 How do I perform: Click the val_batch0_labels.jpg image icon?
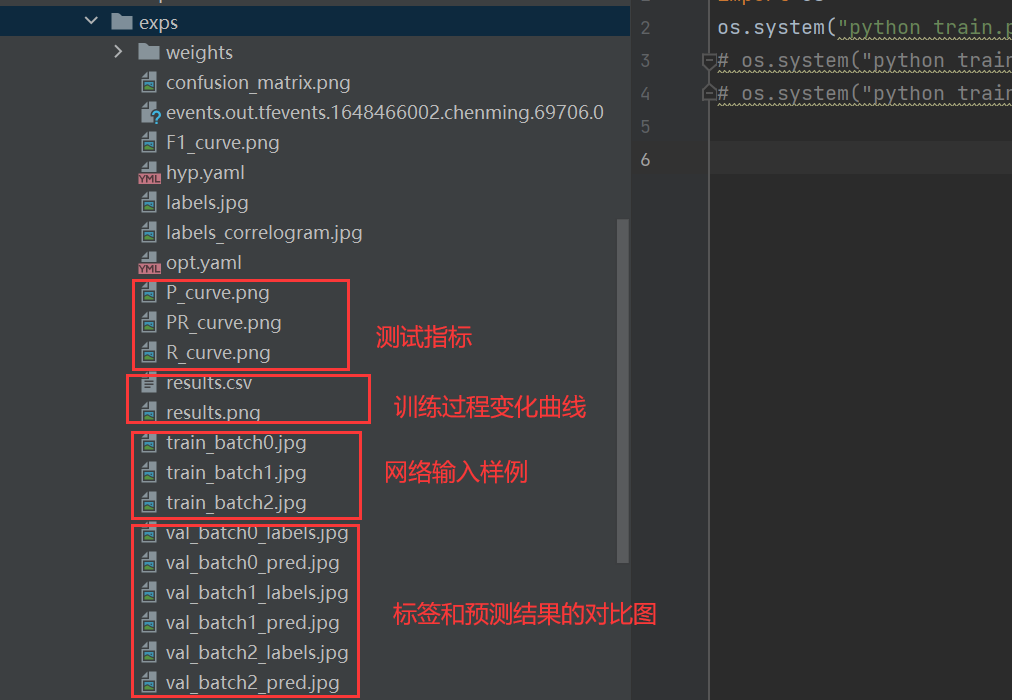click(149, 532)
